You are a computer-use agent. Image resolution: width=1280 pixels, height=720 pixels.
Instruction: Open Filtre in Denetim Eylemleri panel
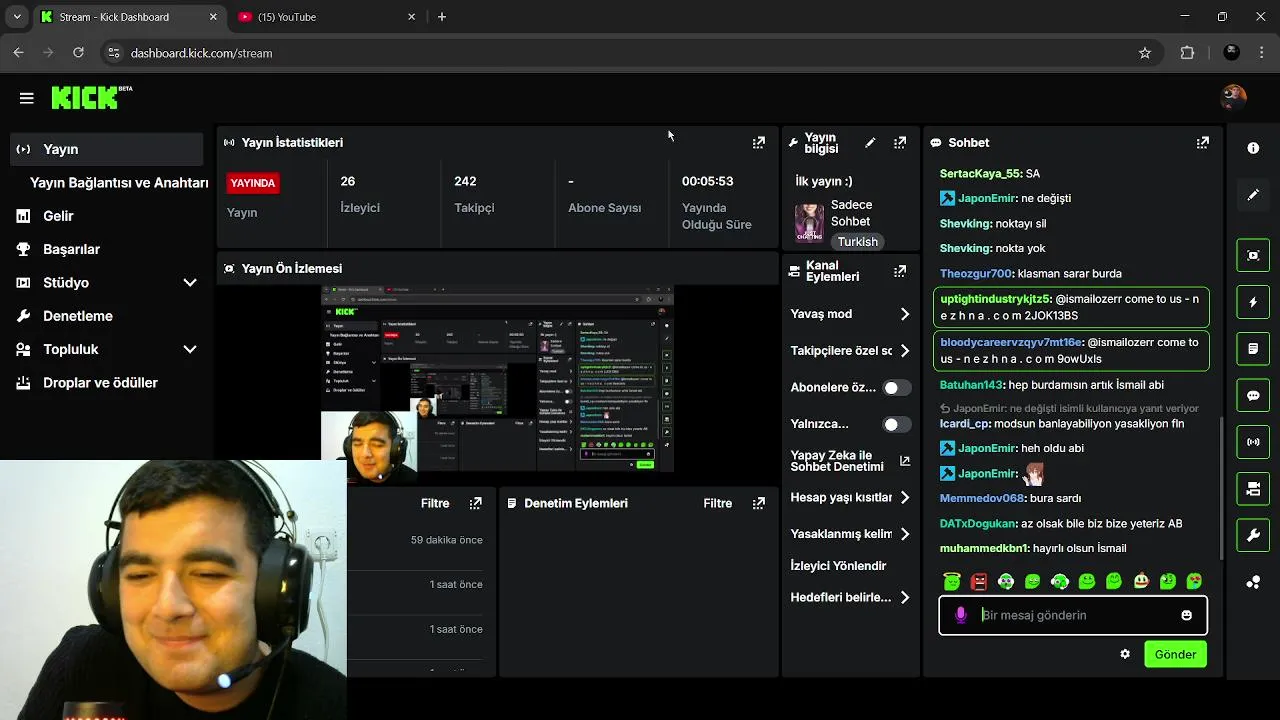[x=718, y=503]
